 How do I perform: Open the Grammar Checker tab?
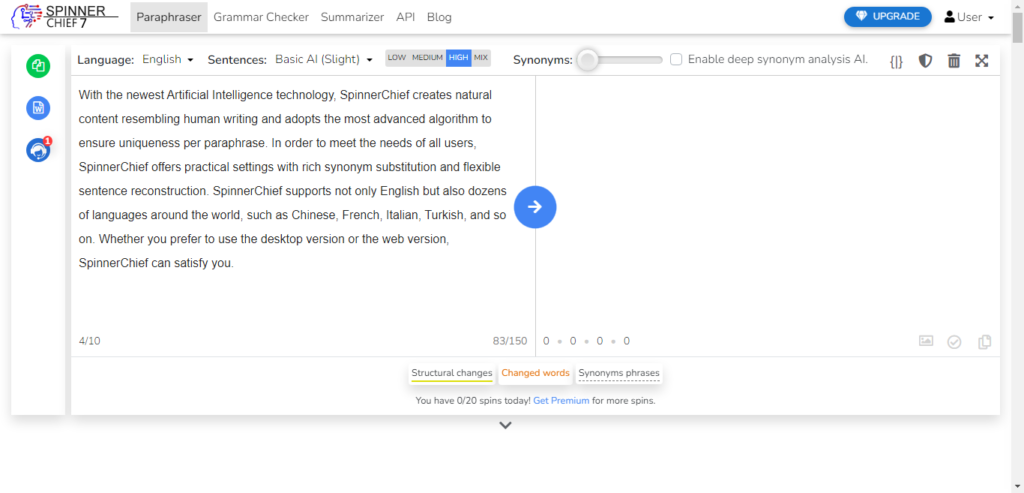click(261, 17)
